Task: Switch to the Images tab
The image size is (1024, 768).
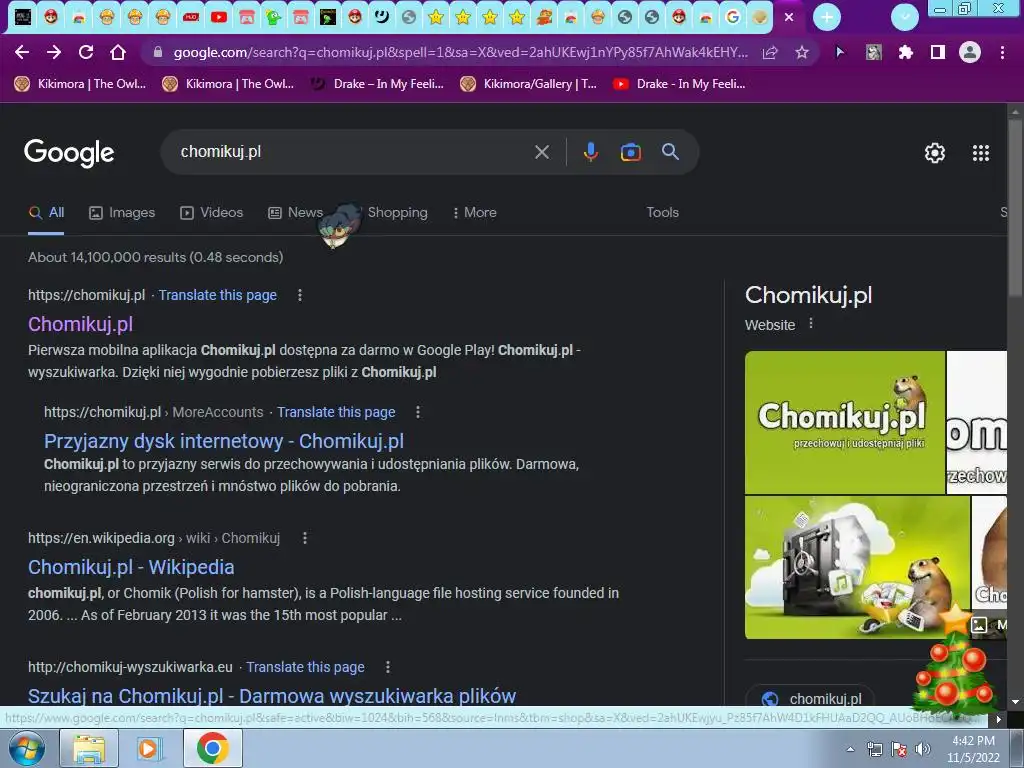Action: [122, 212]
